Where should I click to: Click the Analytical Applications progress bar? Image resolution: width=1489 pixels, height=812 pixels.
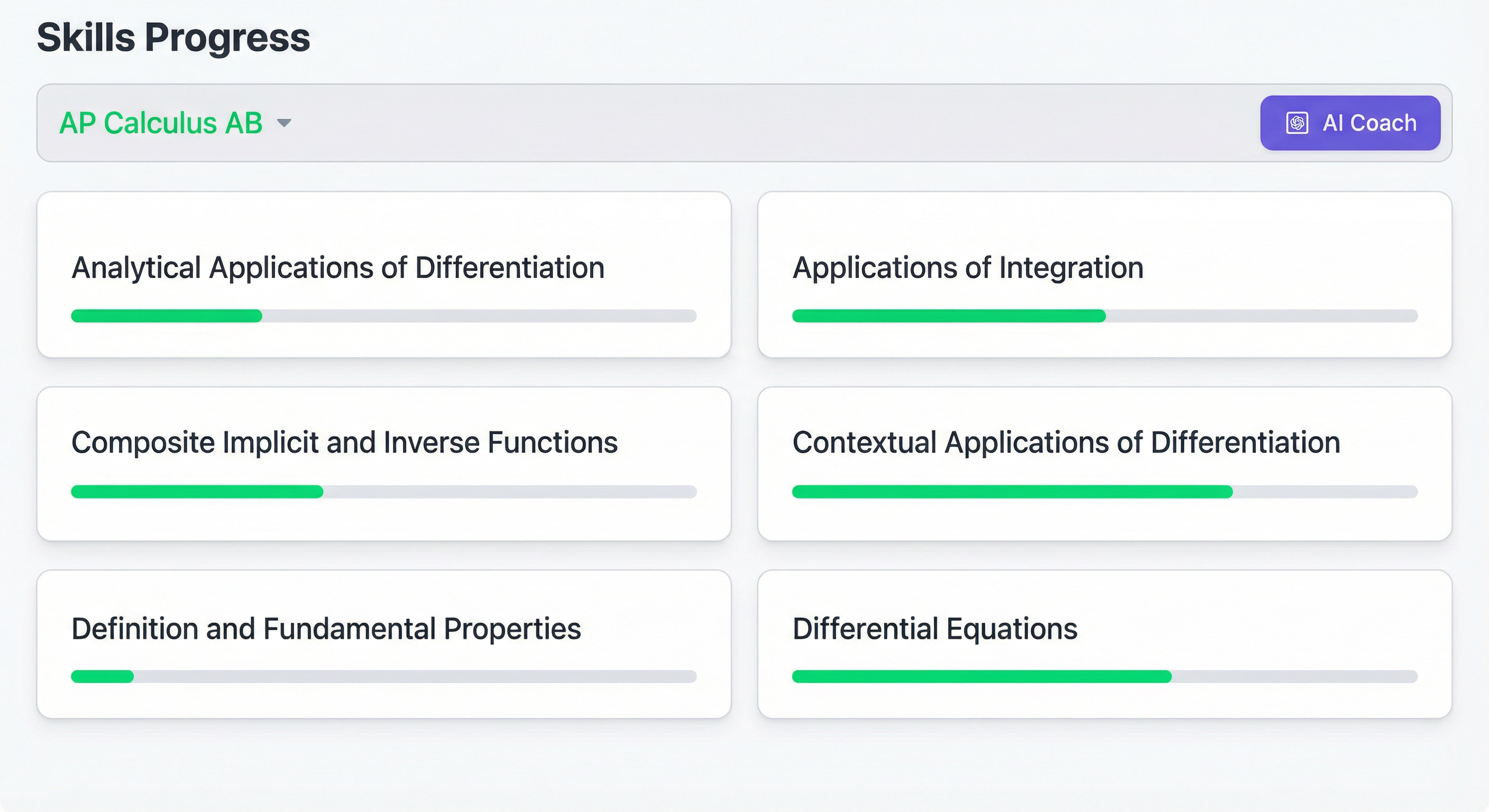(x=384, y=316)
